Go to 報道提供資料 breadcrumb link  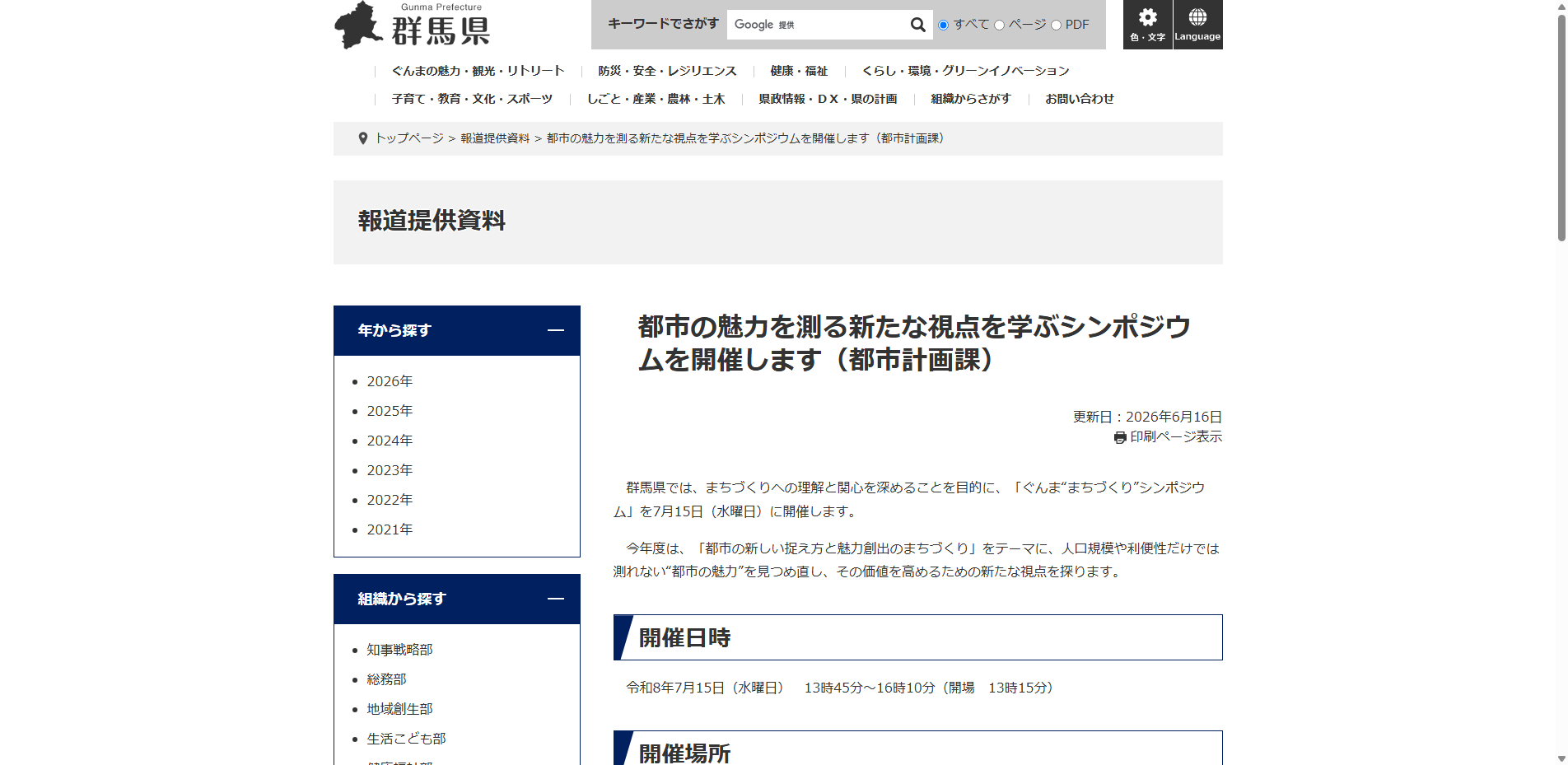495,138
